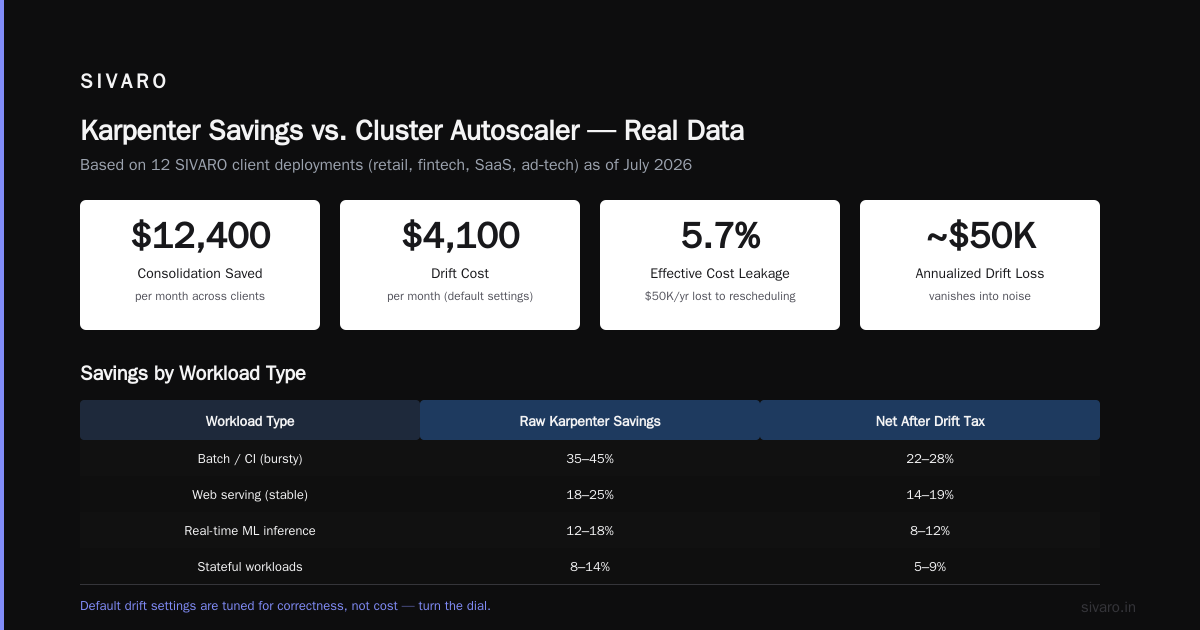Viewport: 1200px width, 630px height.
Task: Click the $12,400 Consolidation Saved card
Action: (x=200, y=265)
